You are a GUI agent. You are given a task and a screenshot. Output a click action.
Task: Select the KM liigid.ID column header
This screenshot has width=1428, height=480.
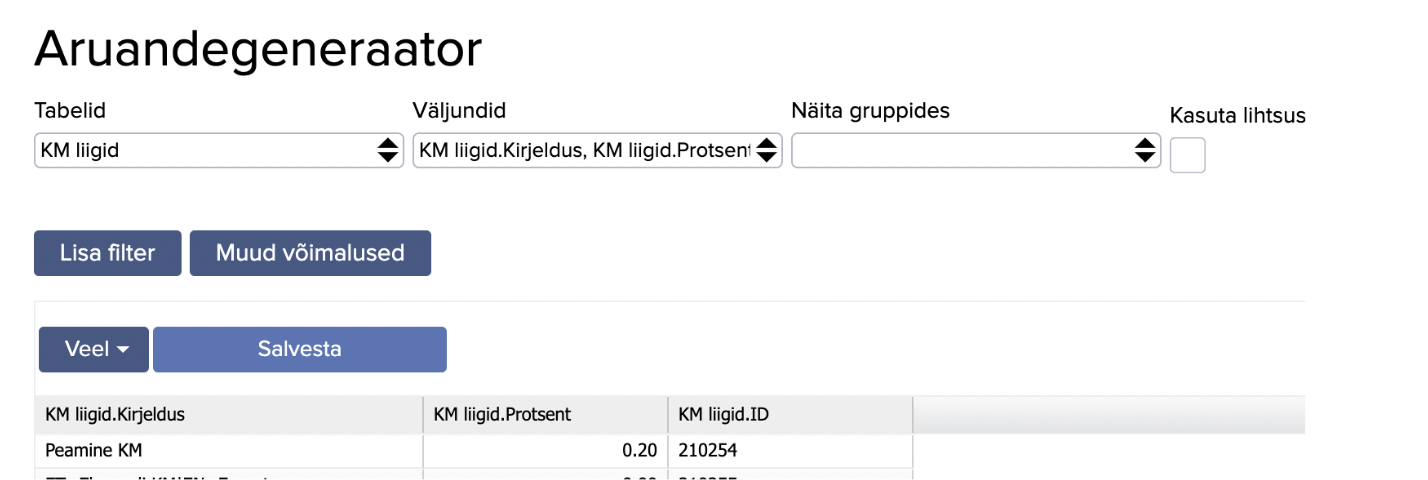coord(790,414)
